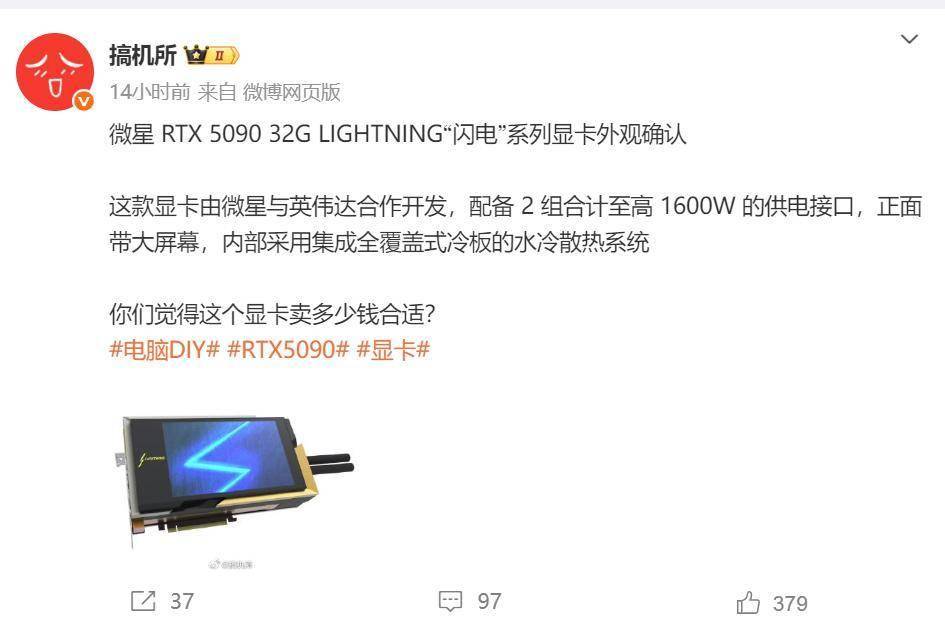
Task: Open the 搞机所 username link
Action: point(143,55)
